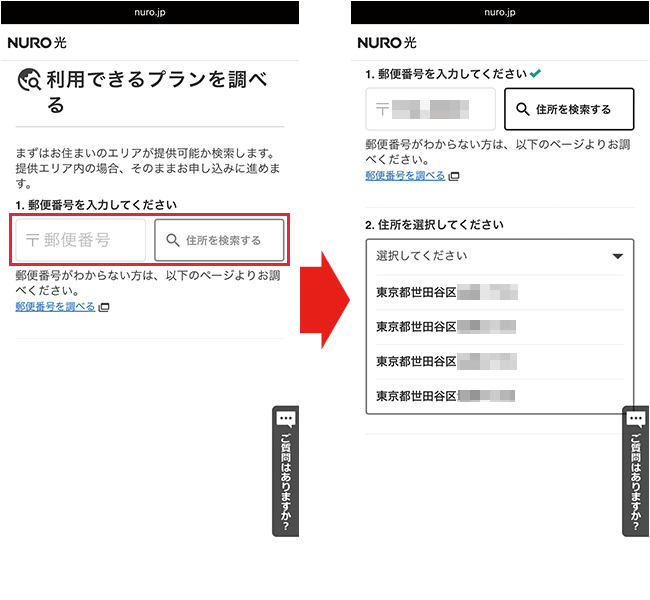The height and width of the screenshot is (600, 650).
Task: Click the nuro.jp address bar in right screen
Action: [x=500, y=12]
